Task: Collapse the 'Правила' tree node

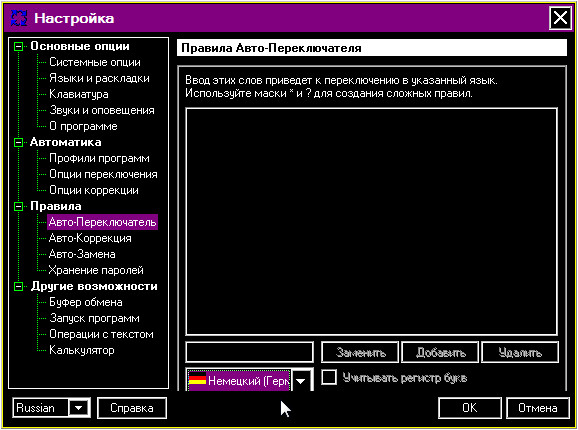Action: coord(18,206)
